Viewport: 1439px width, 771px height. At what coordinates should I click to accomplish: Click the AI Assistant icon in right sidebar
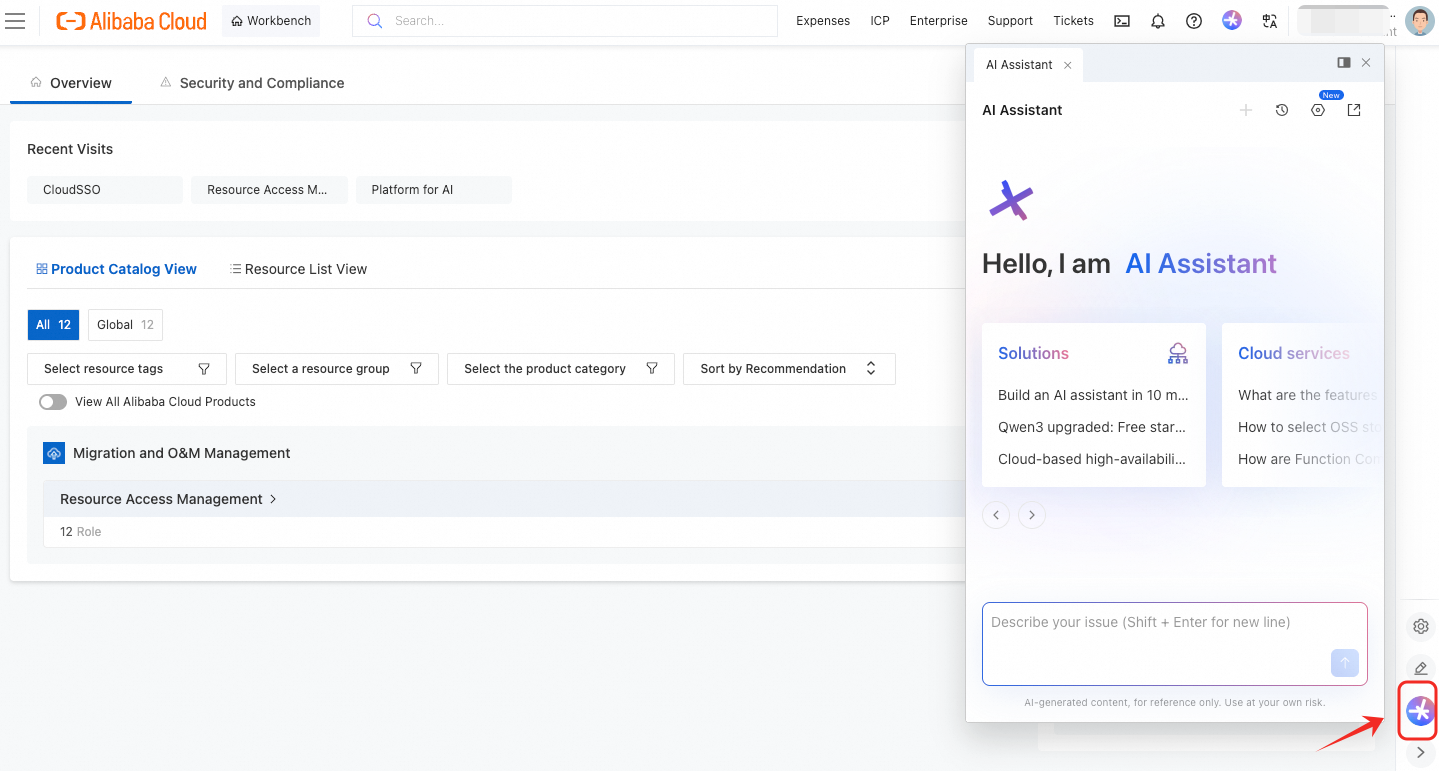tap(1420, 711)
